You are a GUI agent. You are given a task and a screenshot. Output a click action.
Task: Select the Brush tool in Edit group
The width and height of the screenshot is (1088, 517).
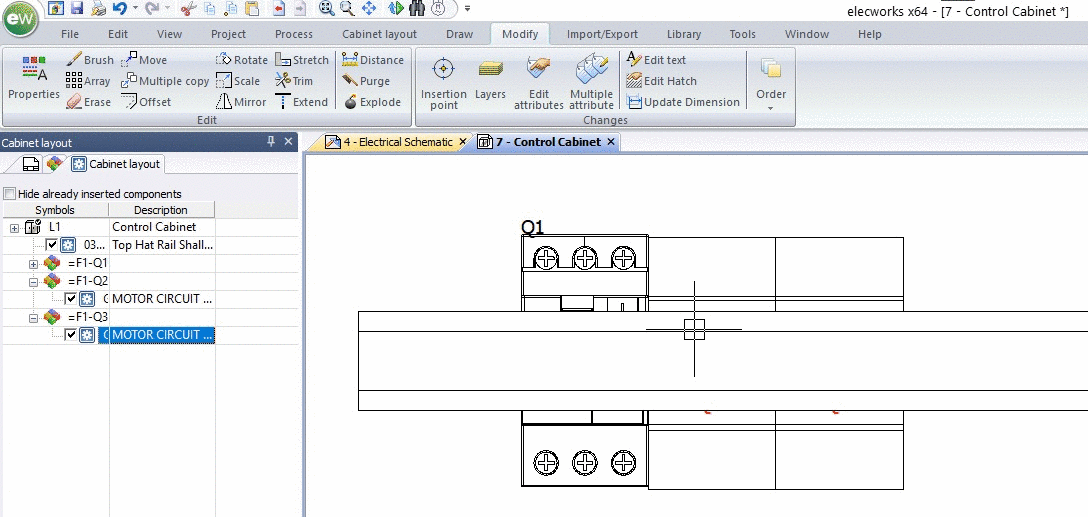[x=90, y=60]
